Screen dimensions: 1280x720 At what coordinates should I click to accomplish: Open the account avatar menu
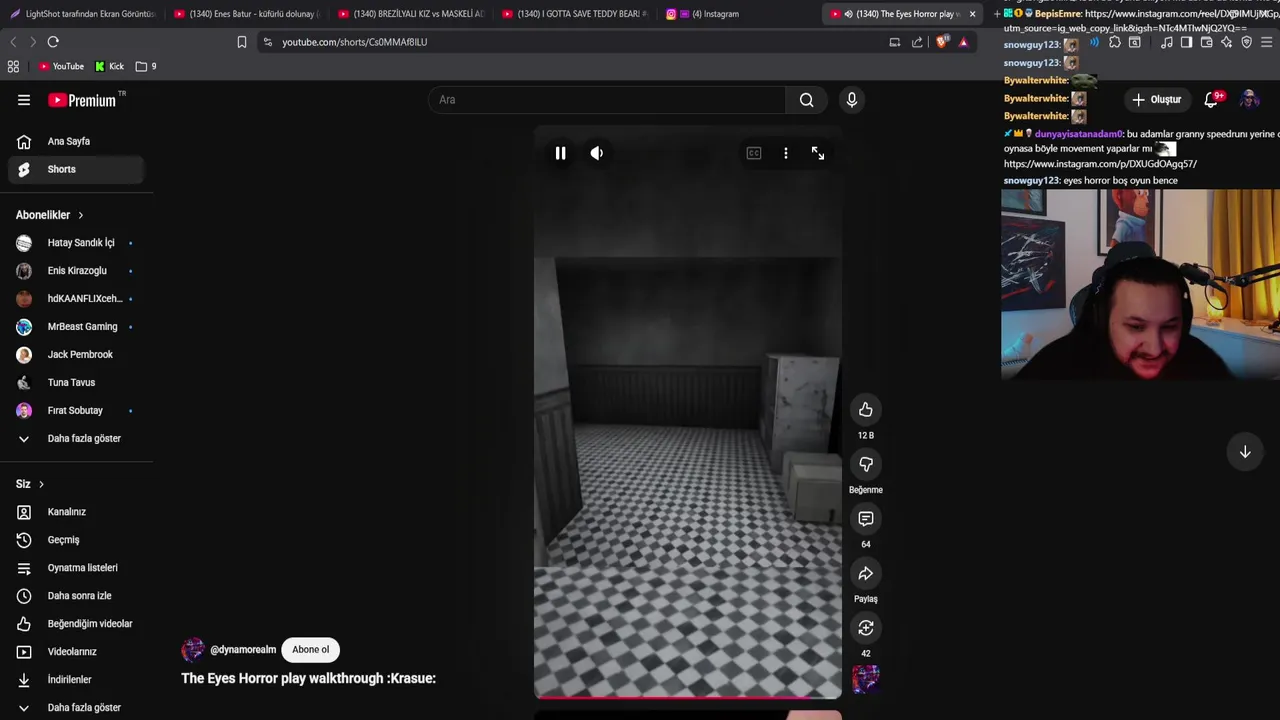[1249, 100]
